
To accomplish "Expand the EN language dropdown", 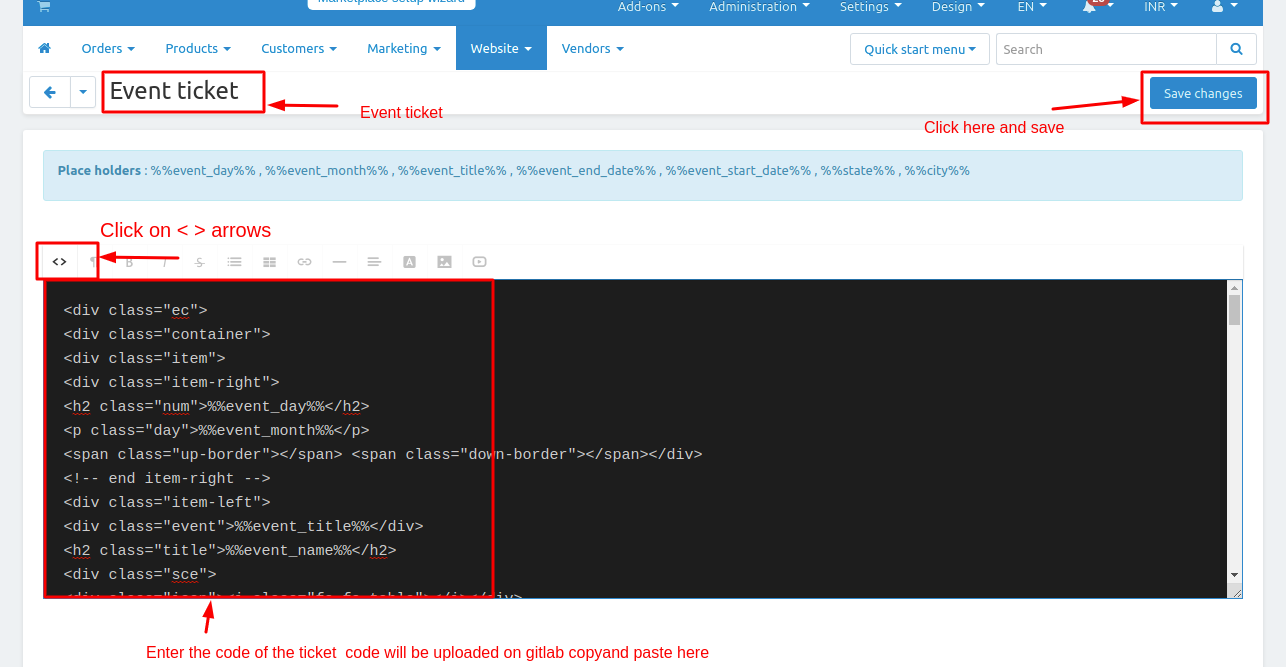I will 1032,7.
